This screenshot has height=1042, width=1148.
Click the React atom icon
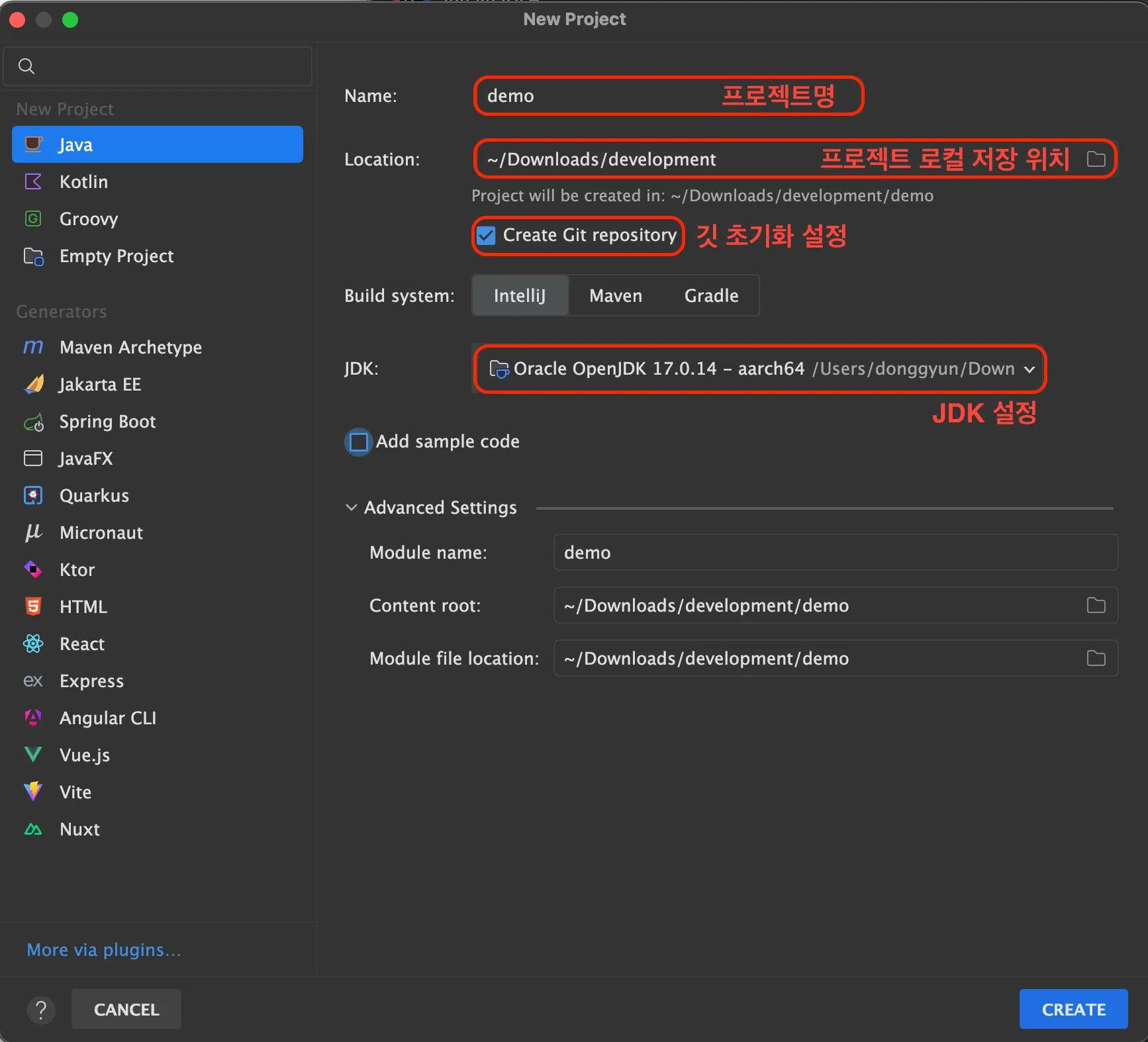33,643
